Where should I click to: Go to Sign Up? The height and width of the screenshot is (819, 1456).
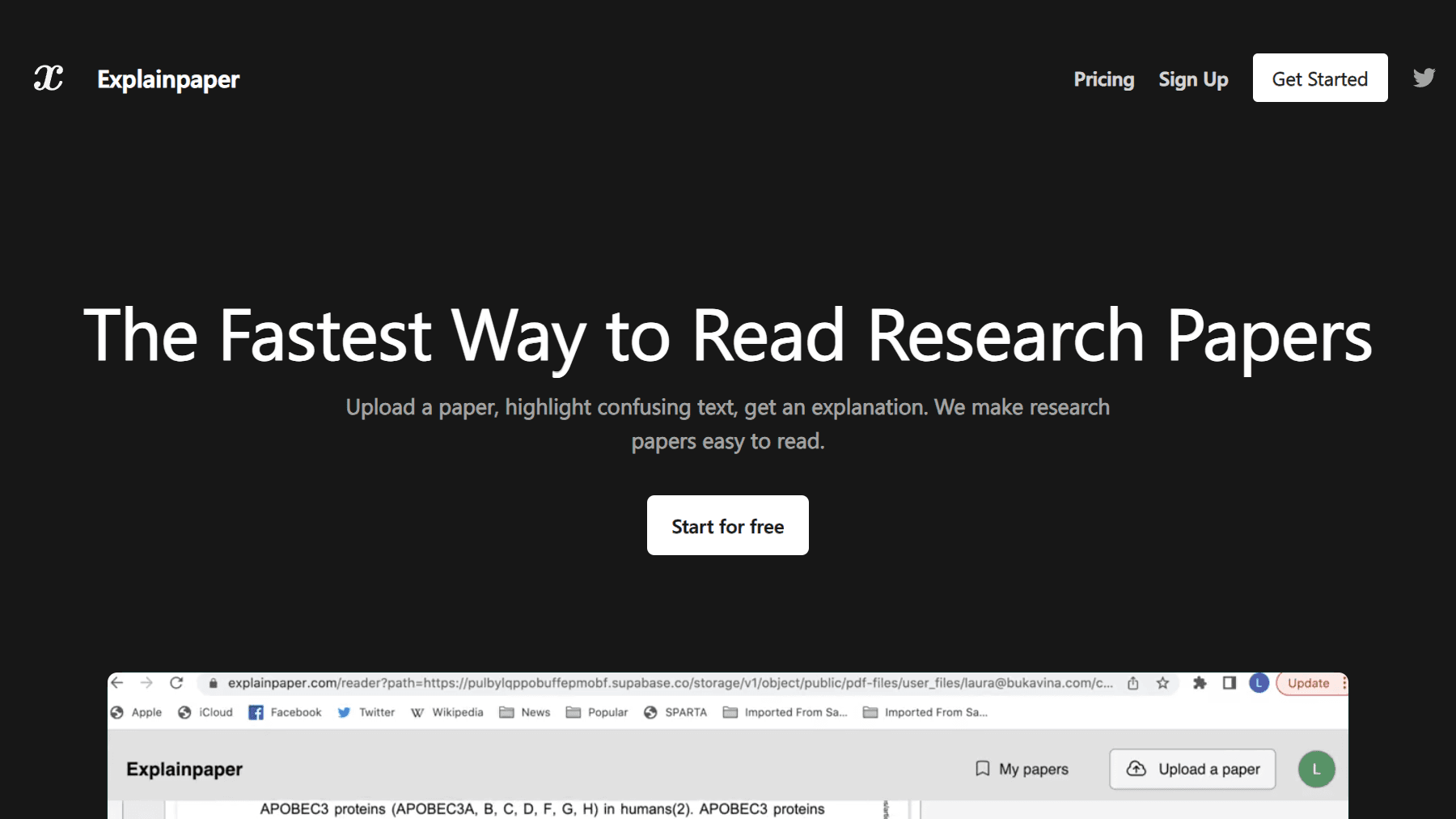[1193, 79]
